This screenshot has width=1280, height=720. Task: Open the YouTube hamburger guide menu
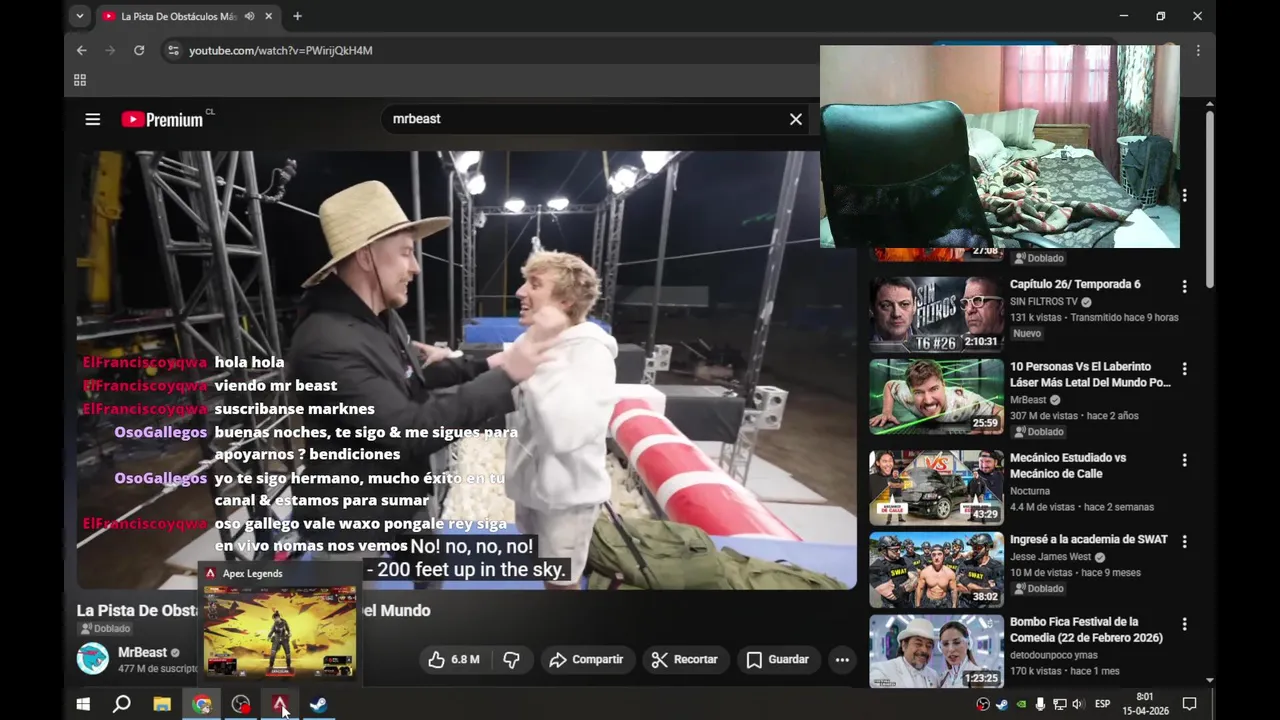click(93, 119)
